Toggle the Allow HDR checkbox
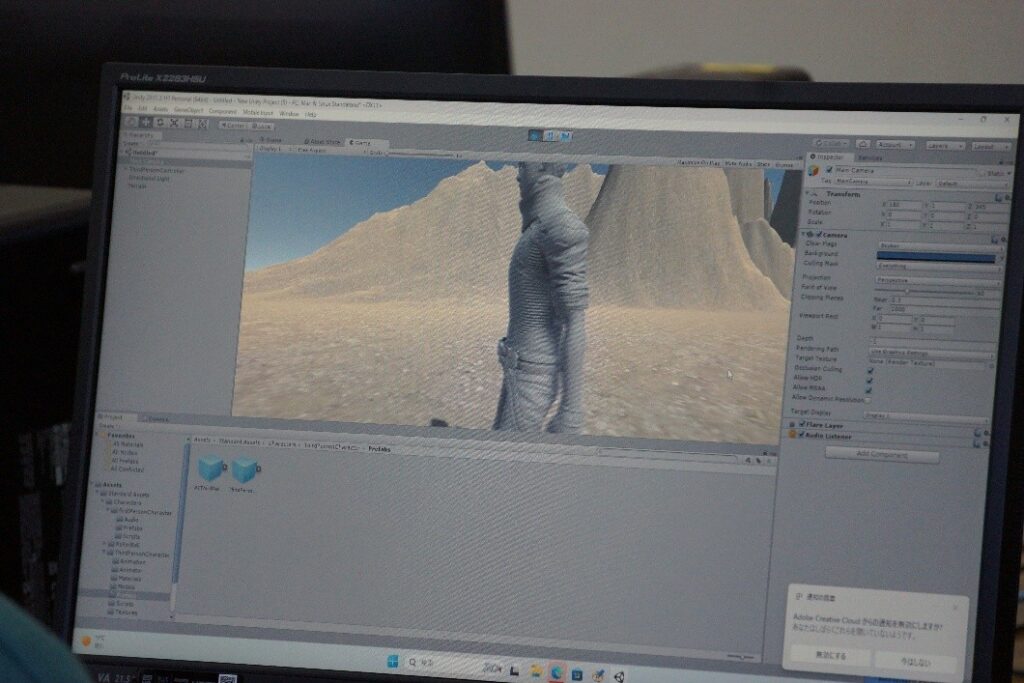 point(868,379)
